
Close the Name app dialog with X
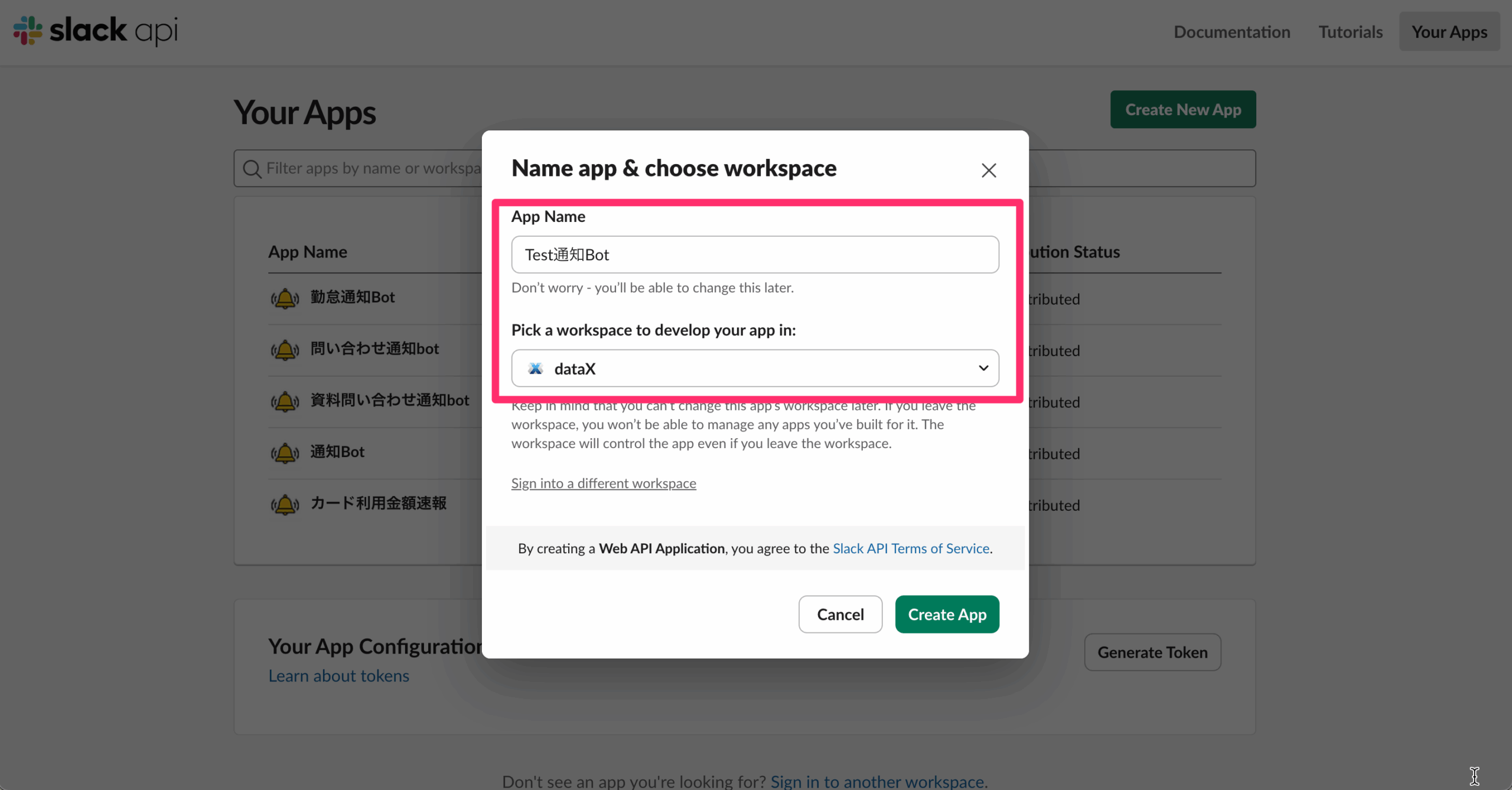[x=989, y=170]
